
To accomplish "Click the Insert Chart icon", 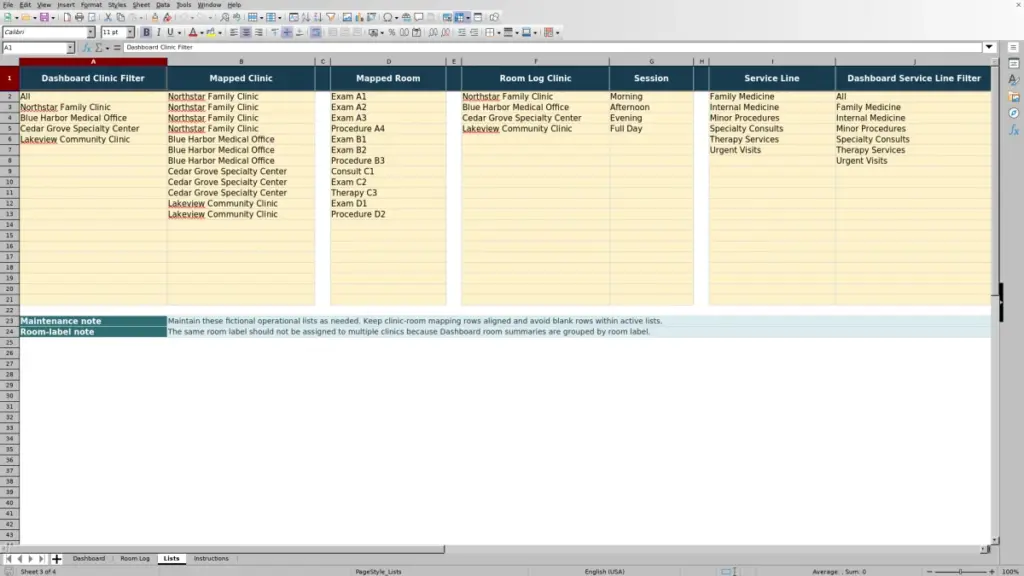I will 359,18.
